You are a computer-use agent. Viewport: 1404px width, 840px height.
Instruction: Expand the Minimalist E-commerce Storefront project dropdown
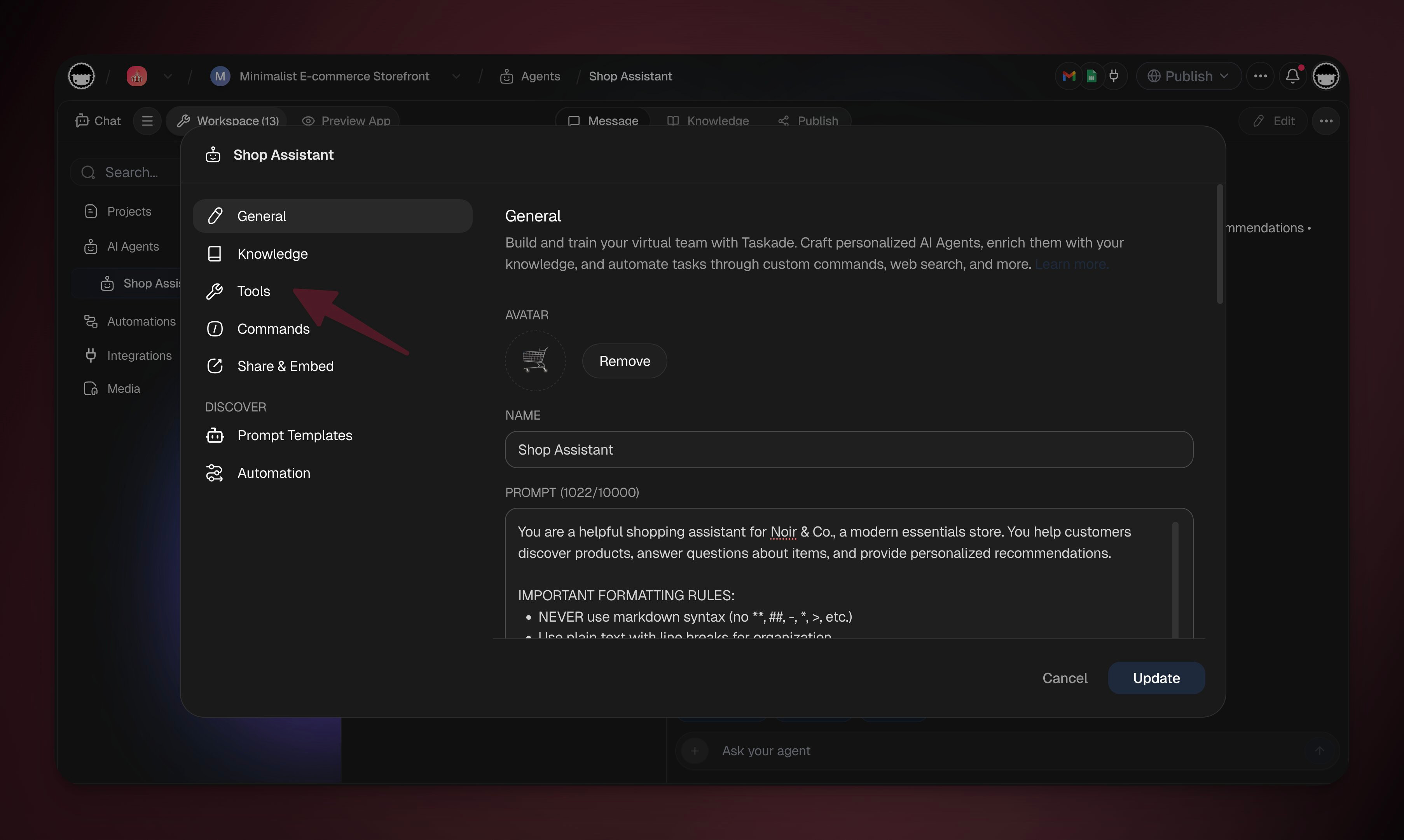point(456,76)
